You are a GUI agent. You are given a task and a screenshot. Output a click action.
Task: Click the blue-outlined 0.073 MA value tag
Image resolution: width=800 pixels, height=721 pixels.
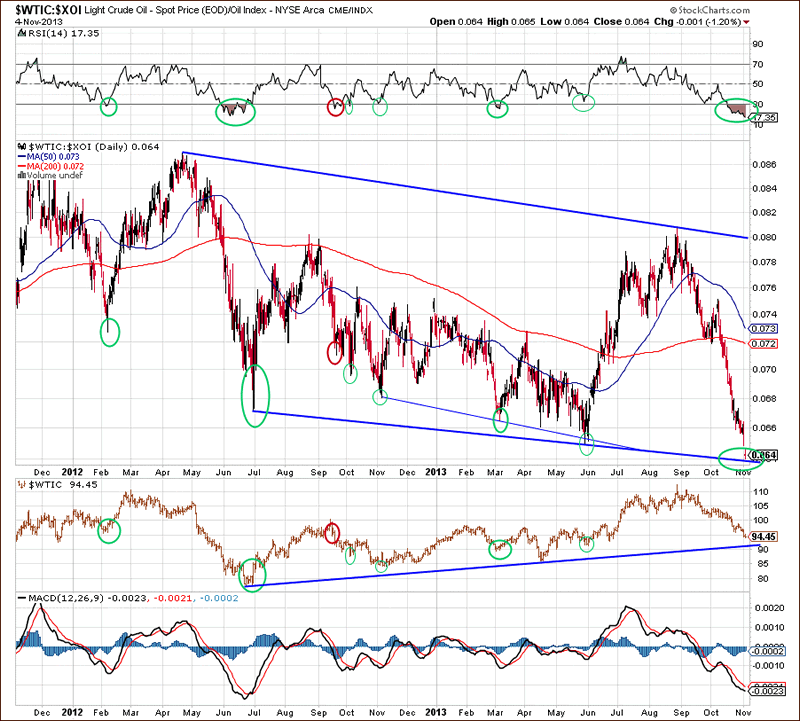tap(763, 329)
